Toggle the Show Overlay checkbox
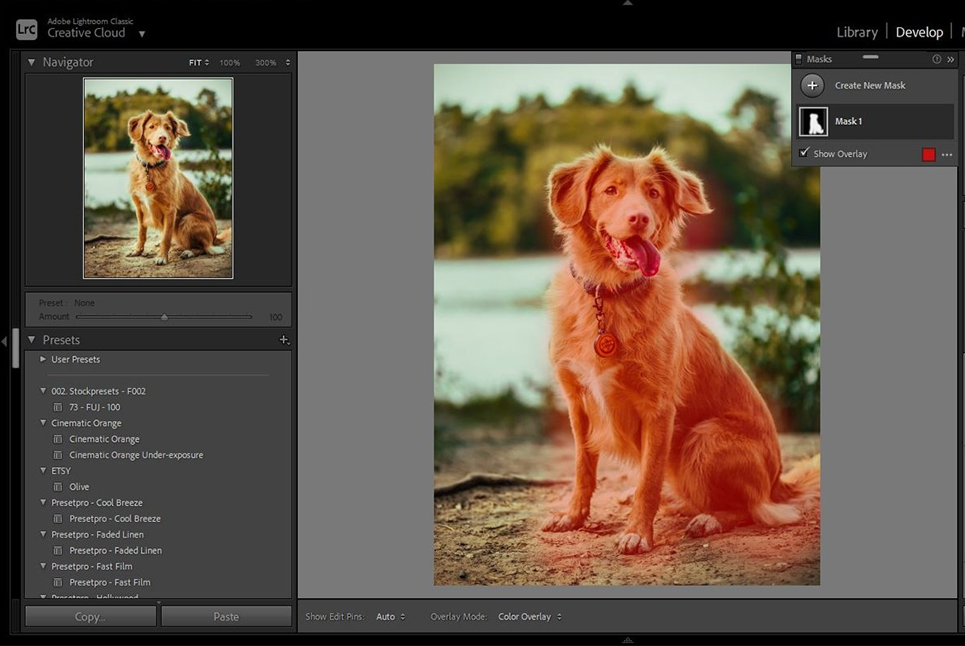965x646 pixels. pyautogui.click(x=804, y=153)
